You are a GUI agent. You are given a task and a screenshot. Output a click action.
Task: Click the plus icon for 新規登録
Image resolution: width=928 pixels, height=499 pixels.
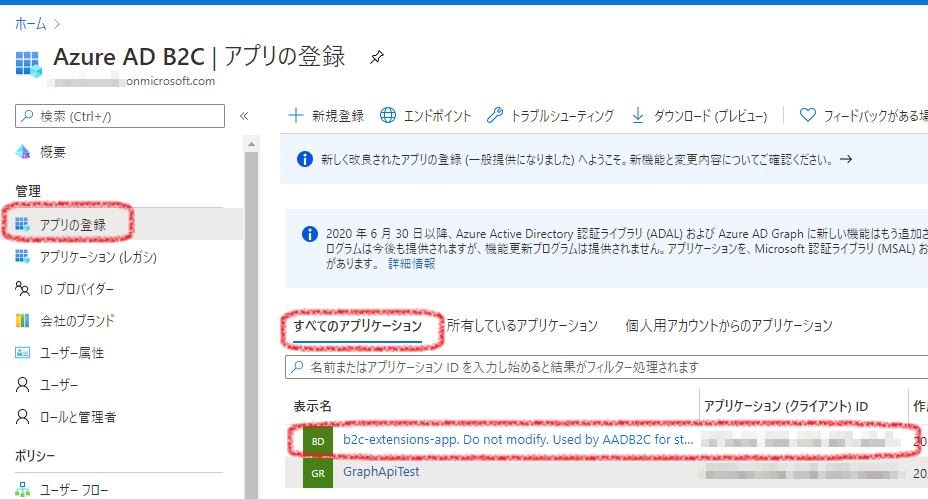pos(295,115)
